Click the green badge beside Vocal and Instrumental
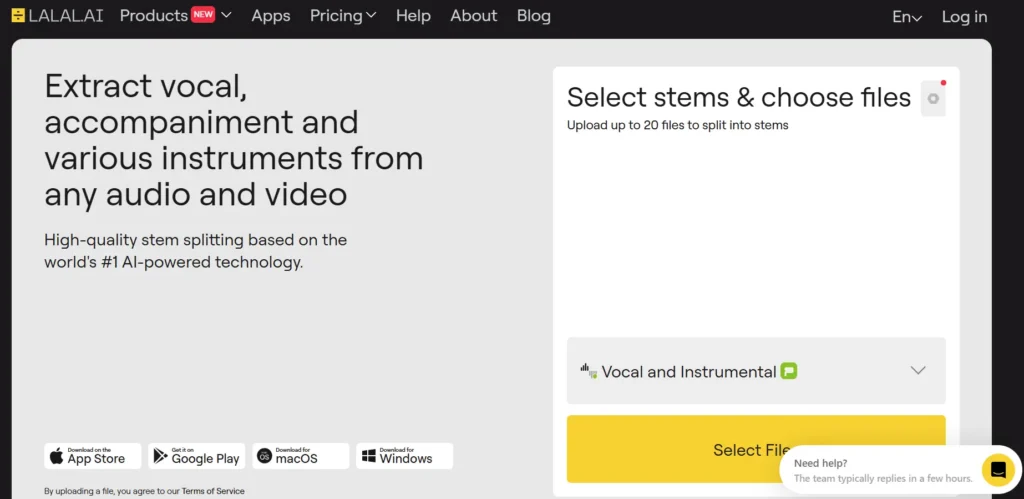Image resolution: width=1024 pixels, height=499 pixels. (x=789, y=372)
